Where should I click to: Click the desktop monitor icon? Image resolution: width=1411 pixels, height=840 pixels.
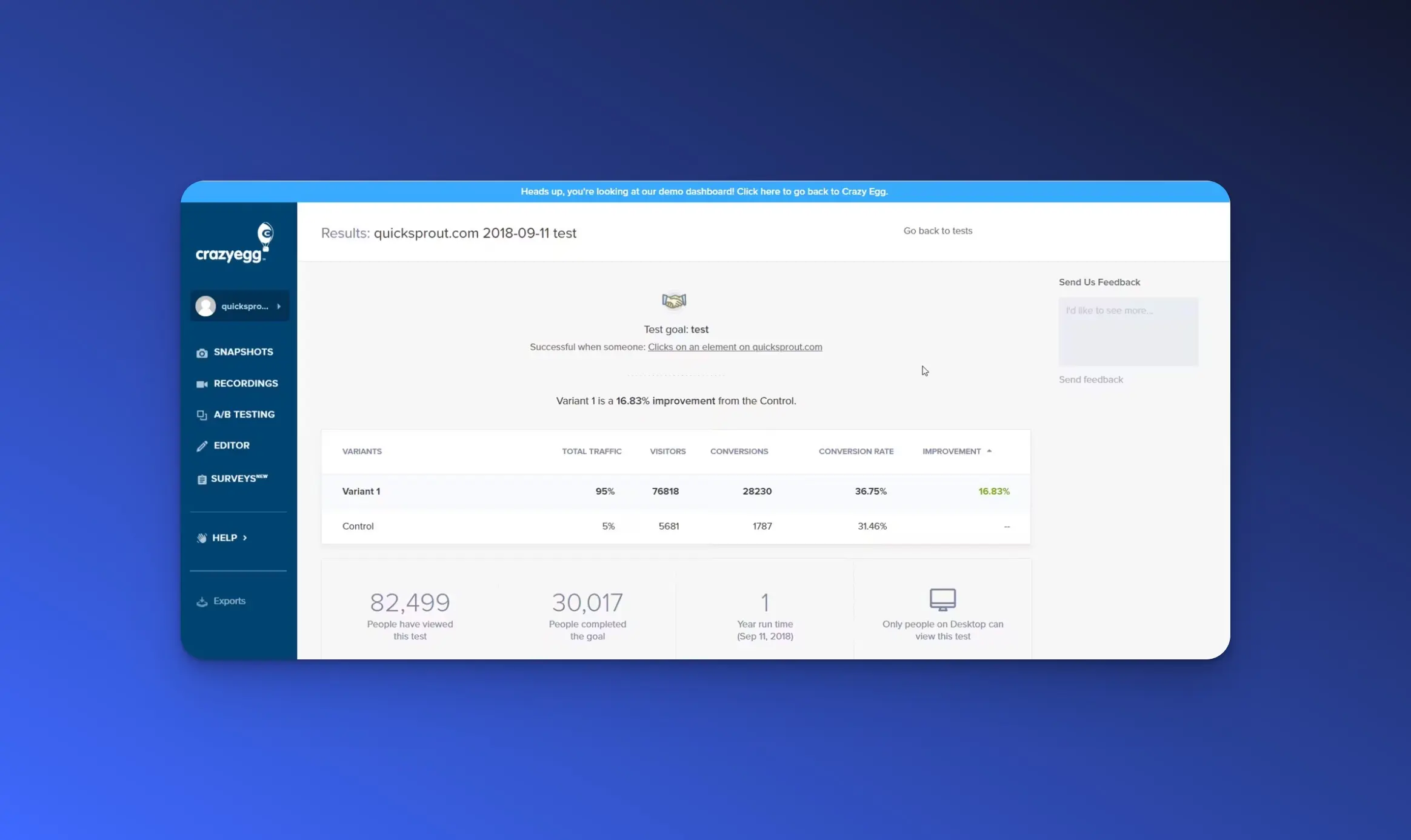coord(942,599)
